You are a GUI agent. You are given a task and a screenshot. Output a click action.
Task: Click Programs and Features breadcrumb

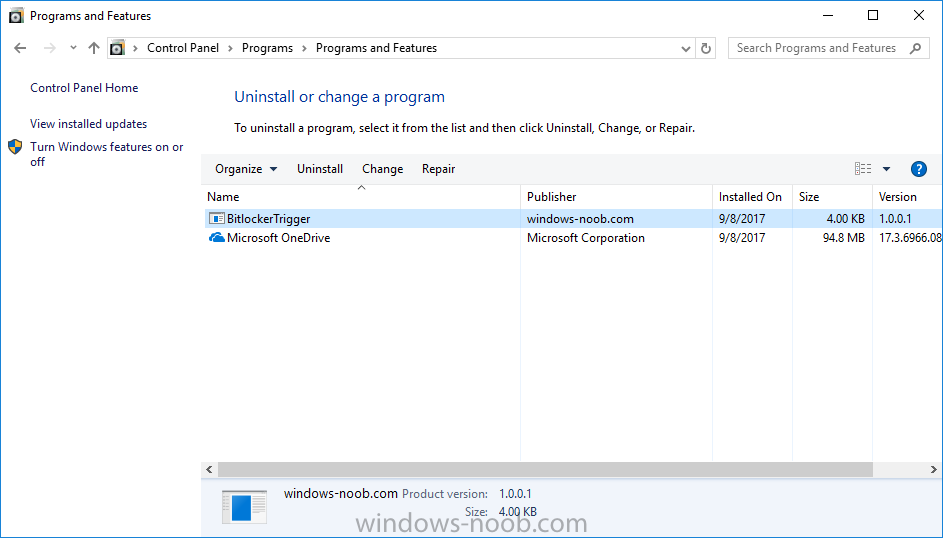(x=376, y=48)
